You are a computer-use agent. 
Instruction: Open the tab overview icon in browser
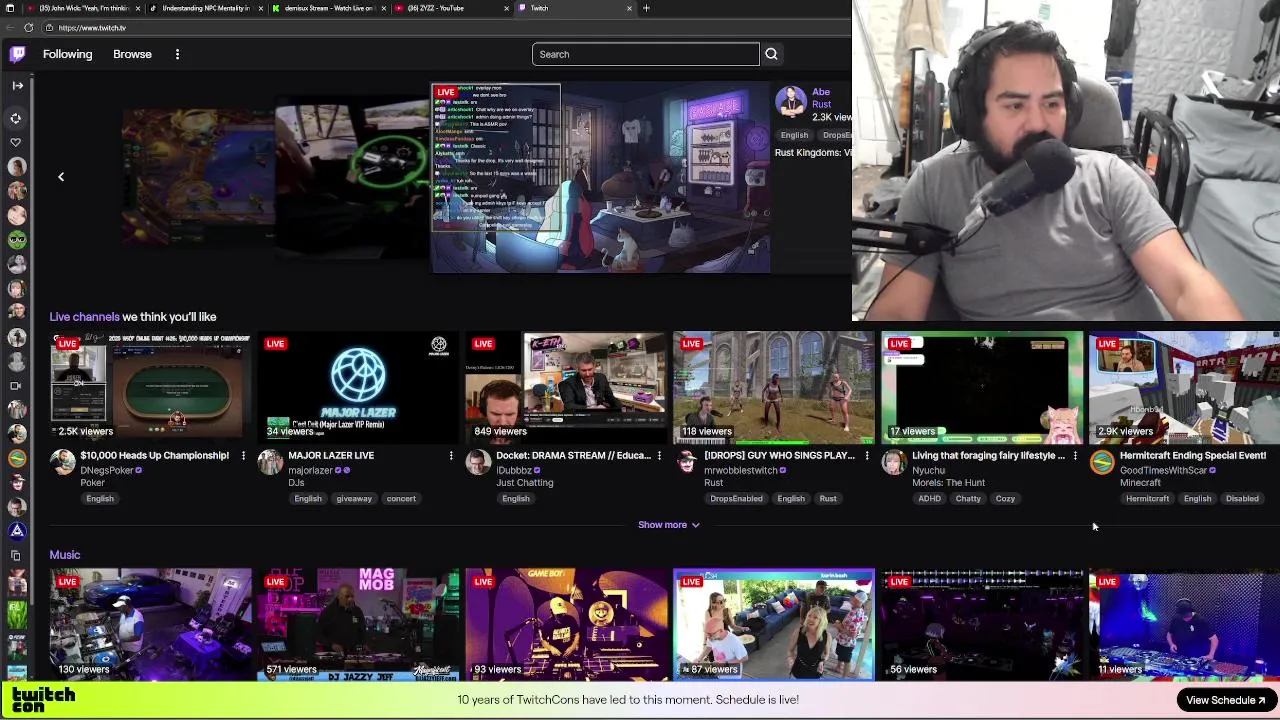[9, 8]
